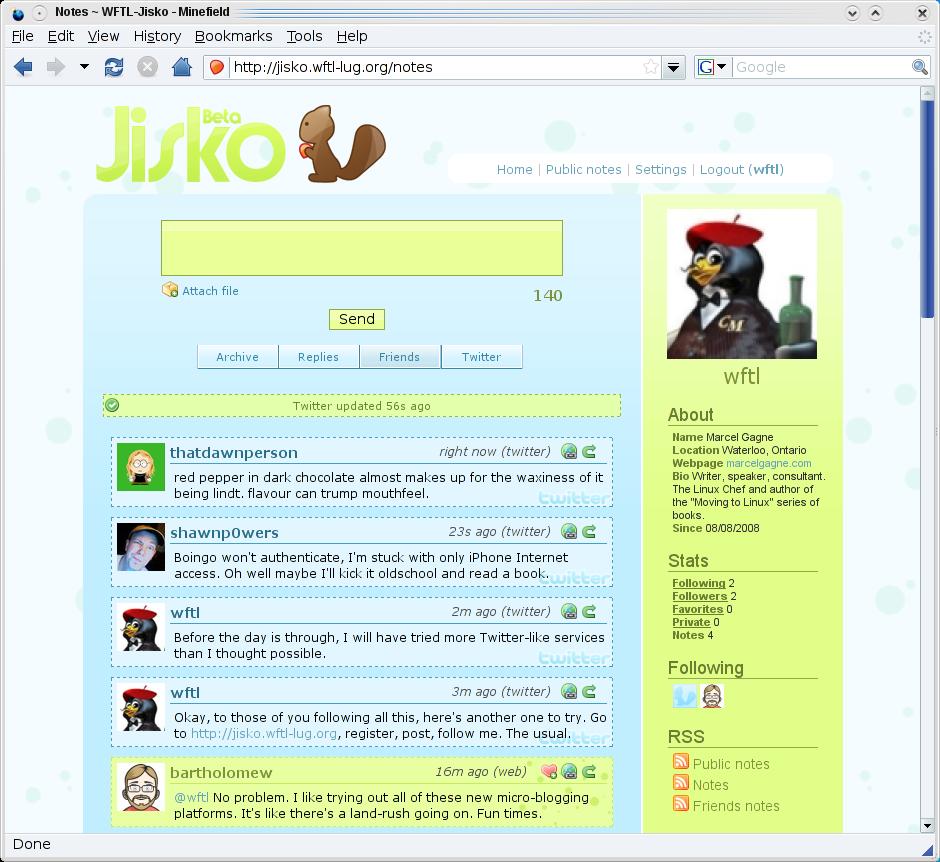Click the browser Forward arrow
This screenshot has height=862, width=940.
coord(56,67)
